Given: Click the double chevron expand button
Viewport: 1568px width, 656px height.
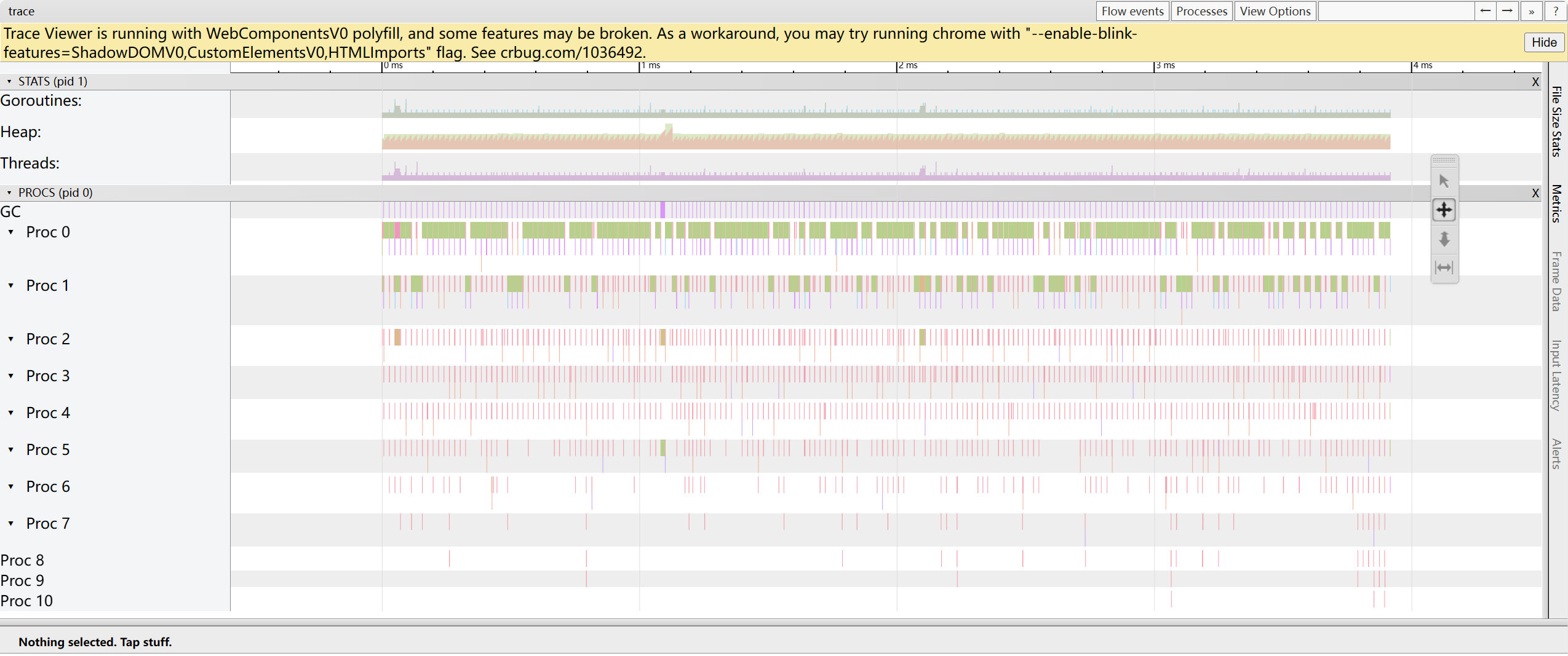Looking at the screenshot, I should (1531, 11).
